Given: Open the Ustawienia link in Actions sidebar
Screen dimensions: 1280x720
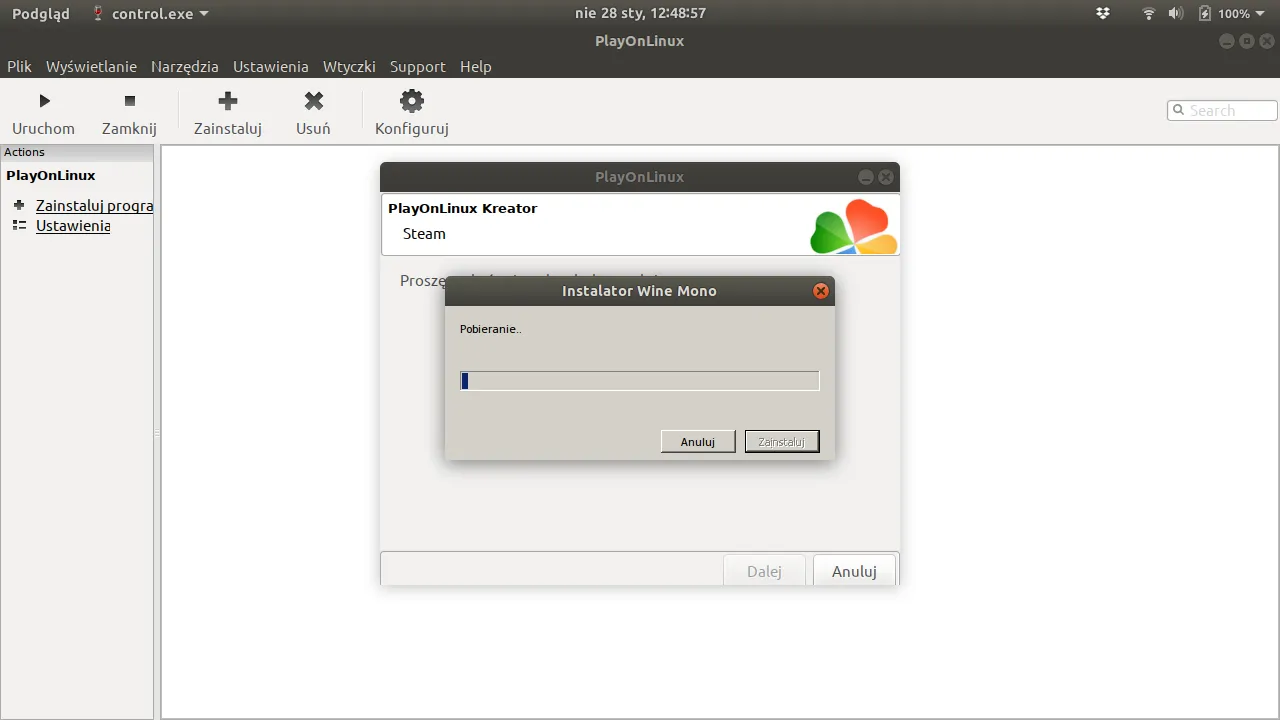Looking at the screenshot, I should tap(73, 225).
